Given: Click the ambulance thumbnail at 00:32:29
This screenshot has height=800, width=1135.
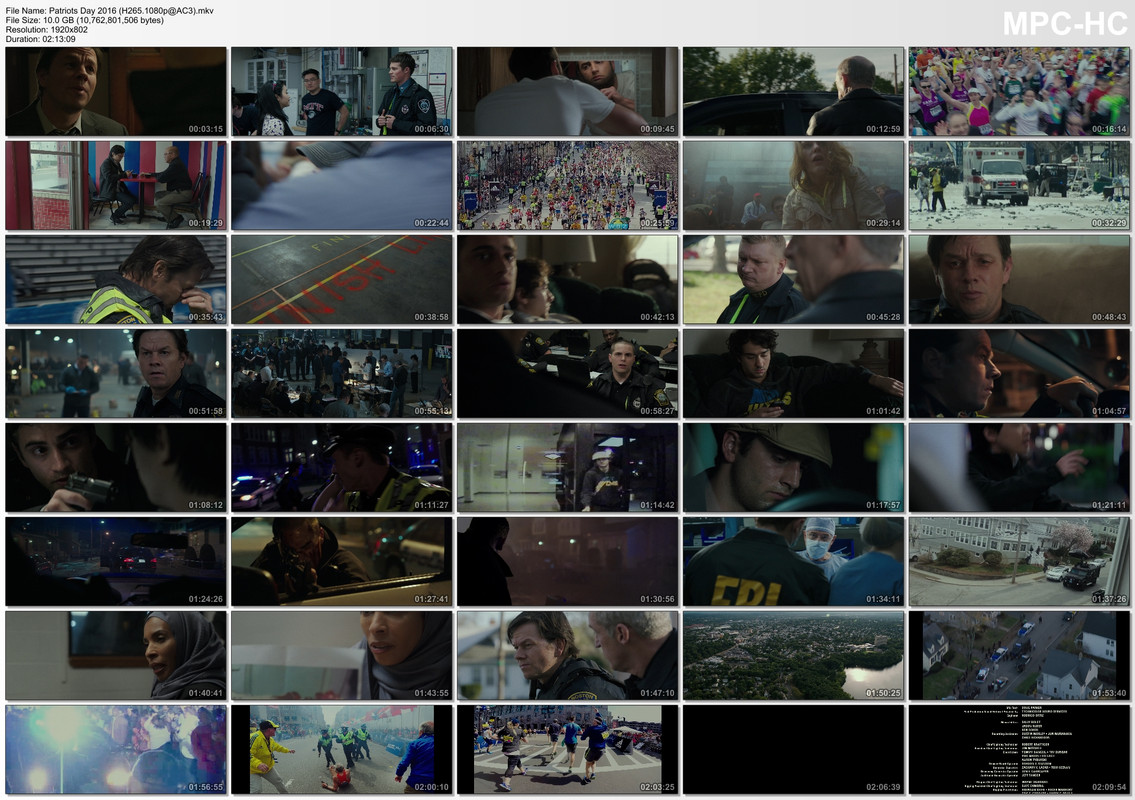Looking at the screenshot, I should [1019, 186].
